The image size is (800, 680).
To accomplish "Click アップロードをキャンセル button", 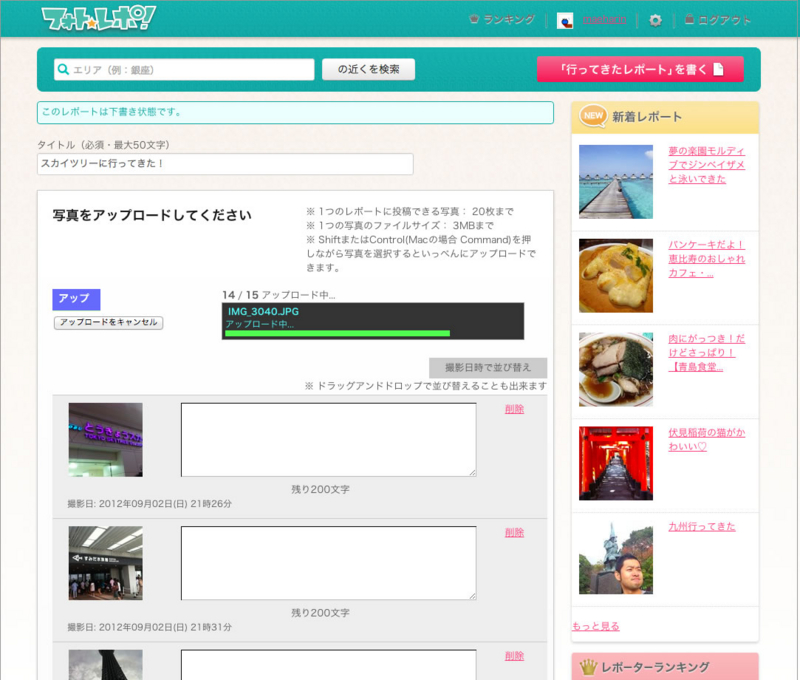I will pyautogui.click(x=109, y=322).
